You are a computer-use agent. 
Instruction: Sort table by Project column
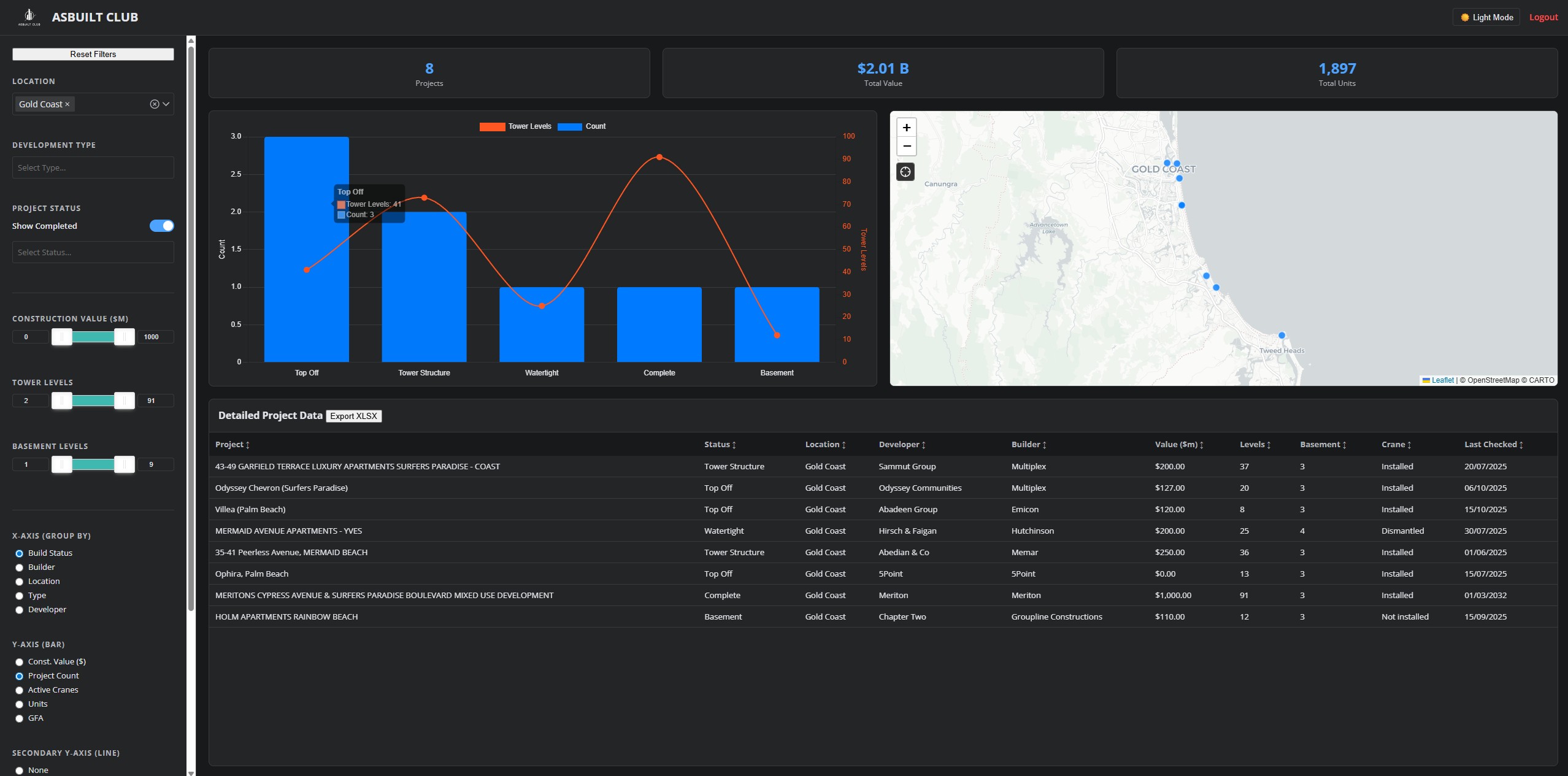pyautogui.click(x=233, y=445)
